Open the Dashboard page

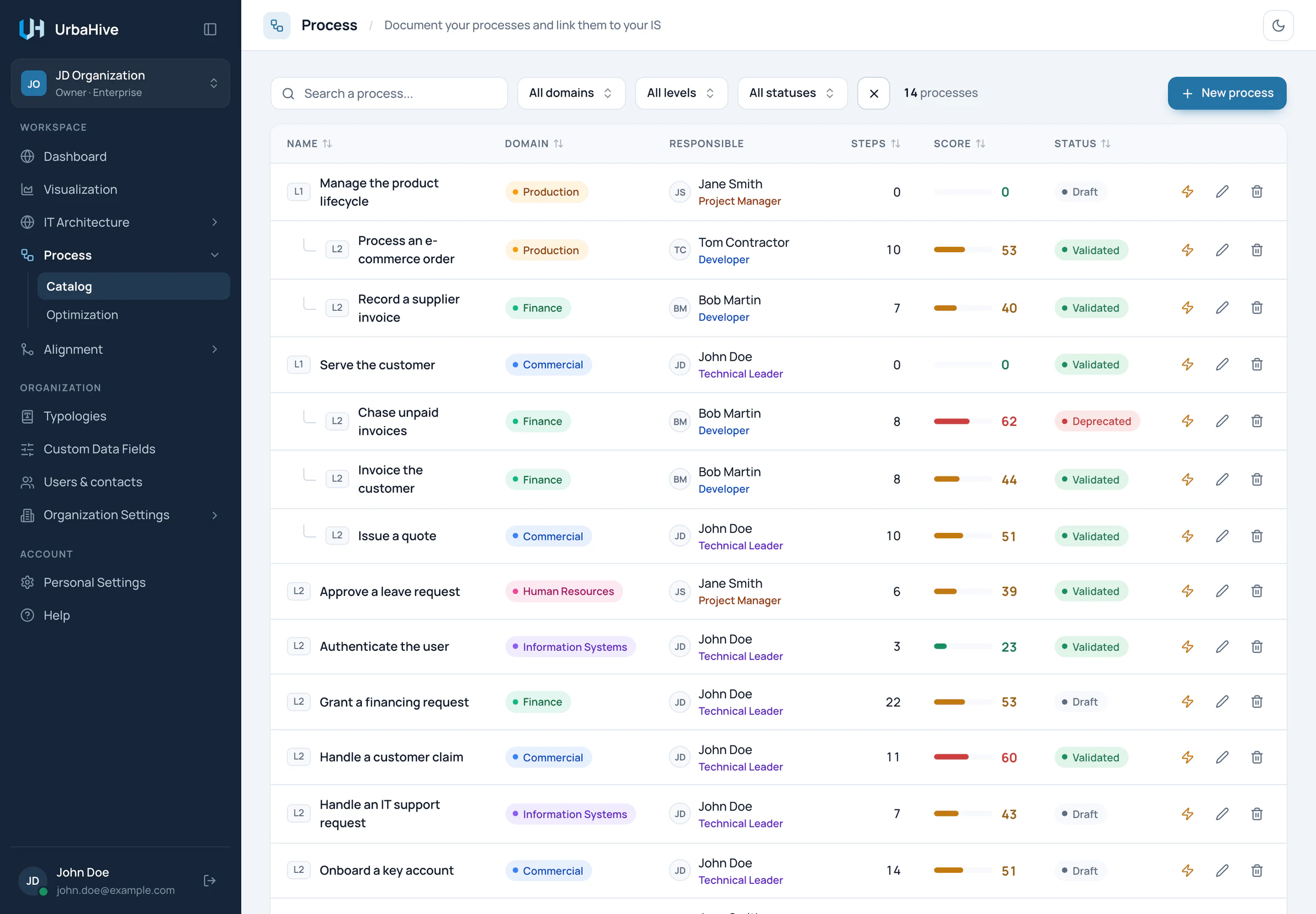pos(120,156)
